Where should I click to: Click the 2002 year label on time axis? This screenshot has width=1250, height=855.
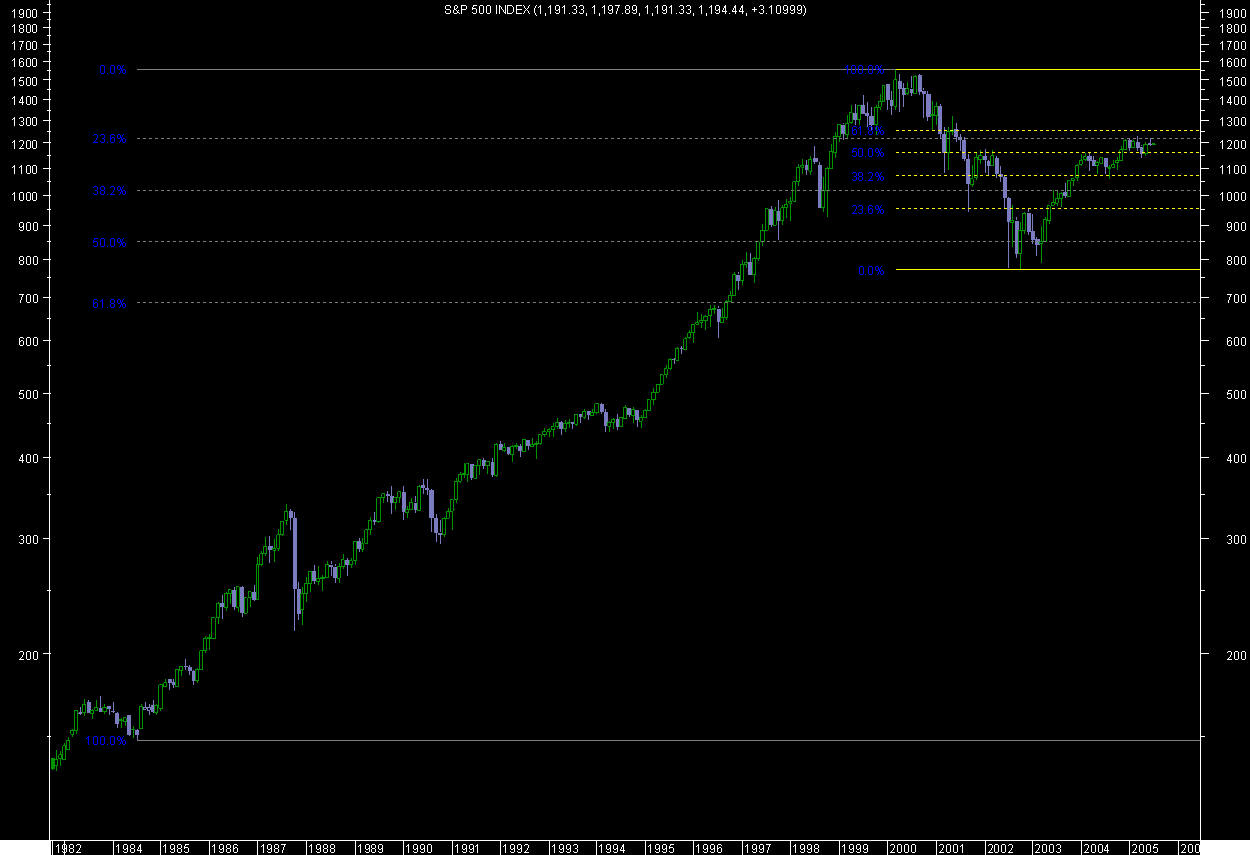[x=998, y=848]
